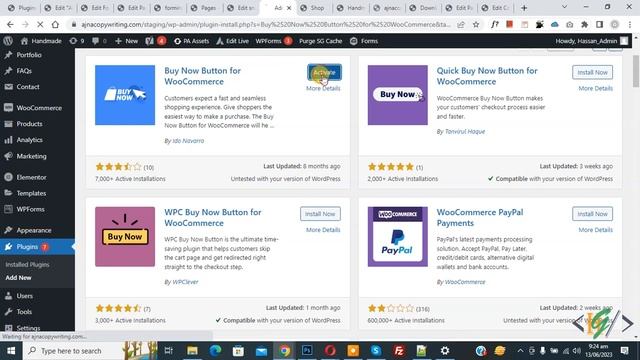This screenshot has height=360, width=640.
Task: Click the WordPress logo in the admin bar
Action: (8, 41)
